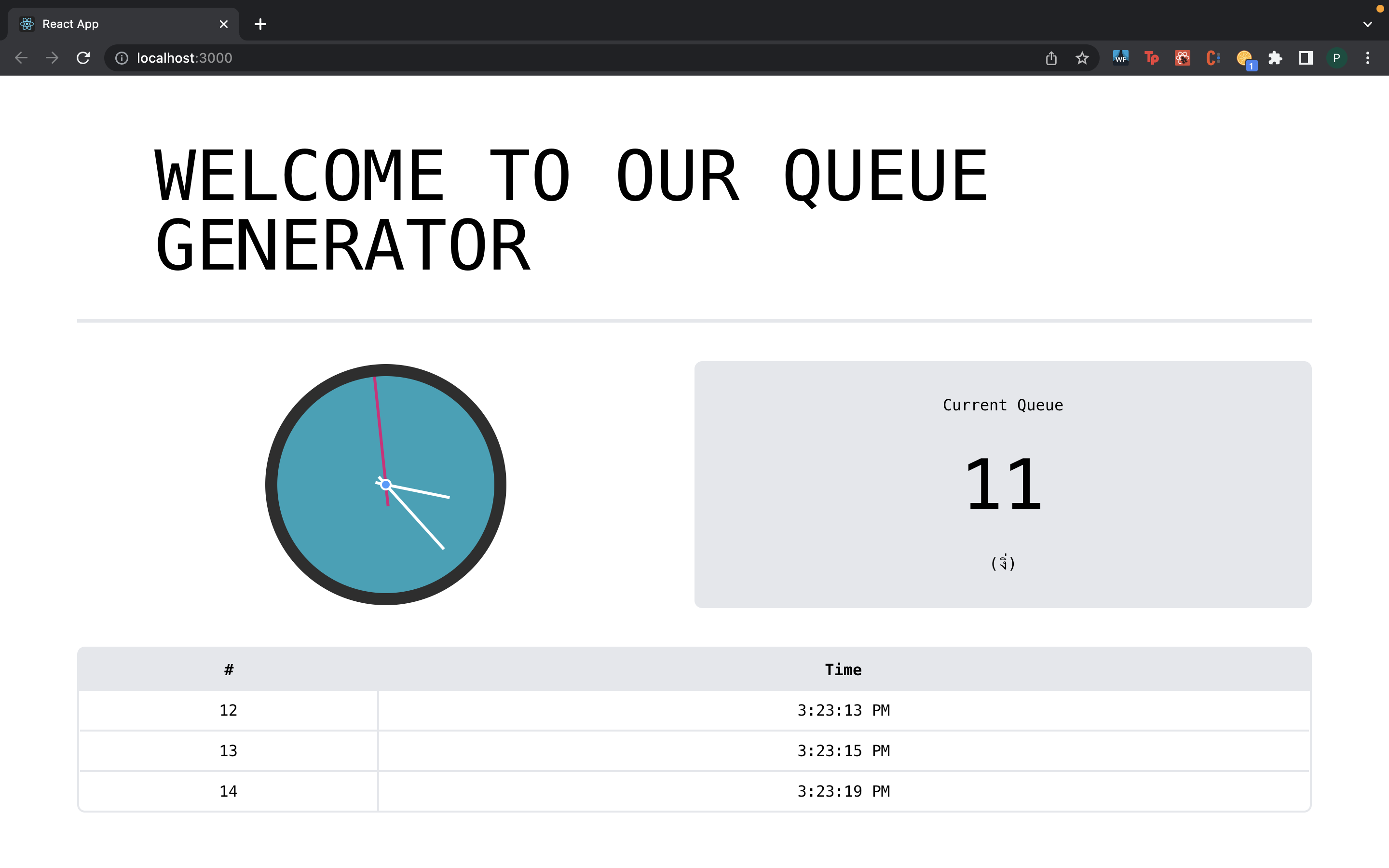Open the orange extension showing badge 1
Viewport: 1389px width, 868px height.
point(1244,57)
